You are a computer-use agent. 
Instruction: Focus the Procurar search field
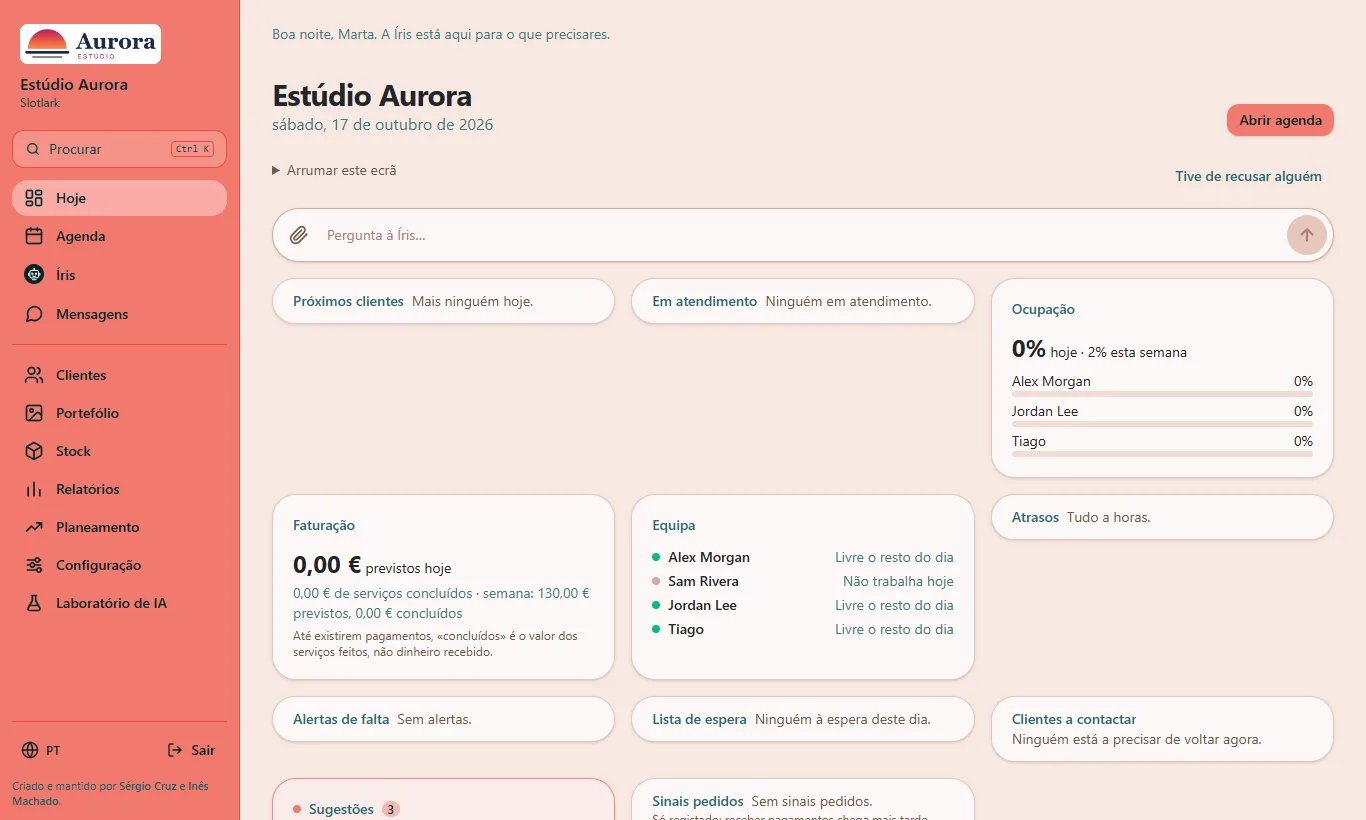pyautogui.click(x=119, y=149)
